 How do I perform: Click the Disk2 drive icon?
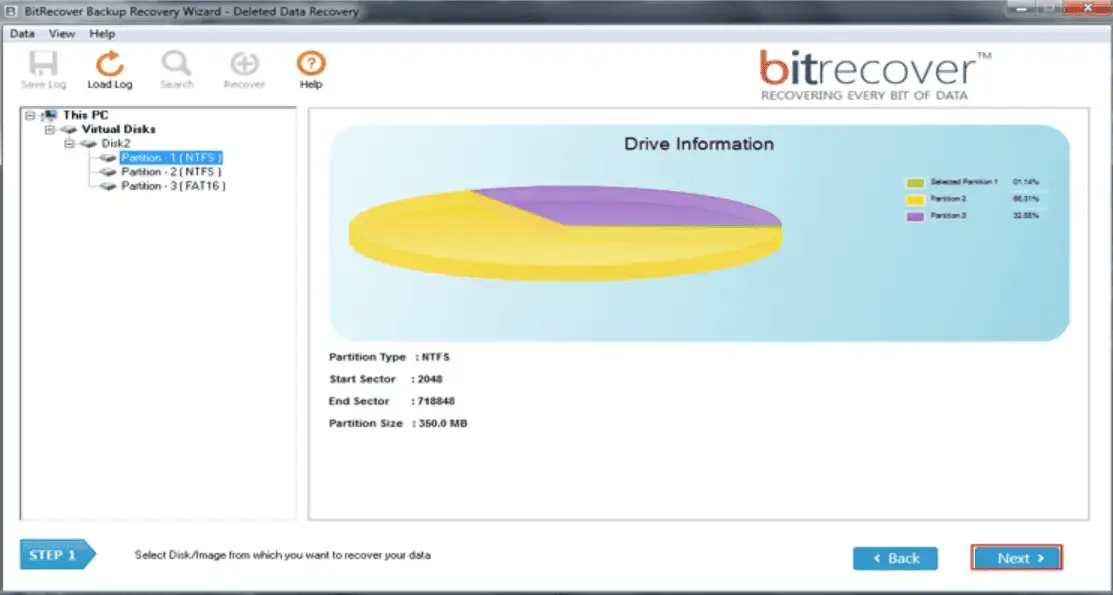89,143
